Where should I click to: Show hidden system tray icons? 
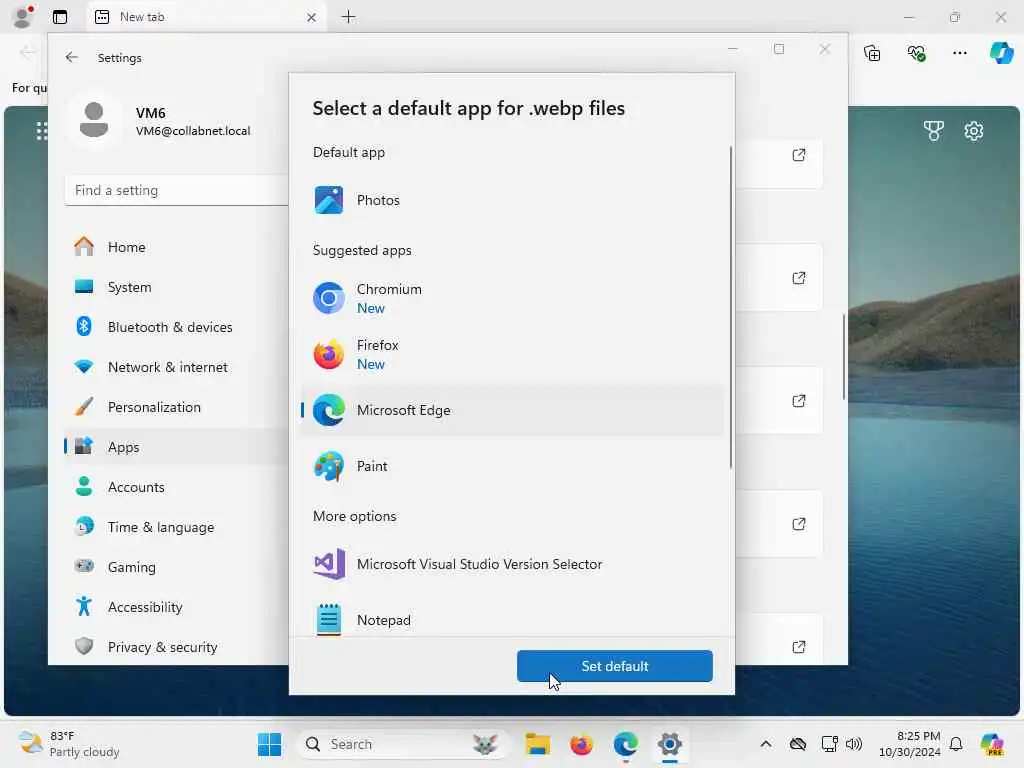click(766, 744)
